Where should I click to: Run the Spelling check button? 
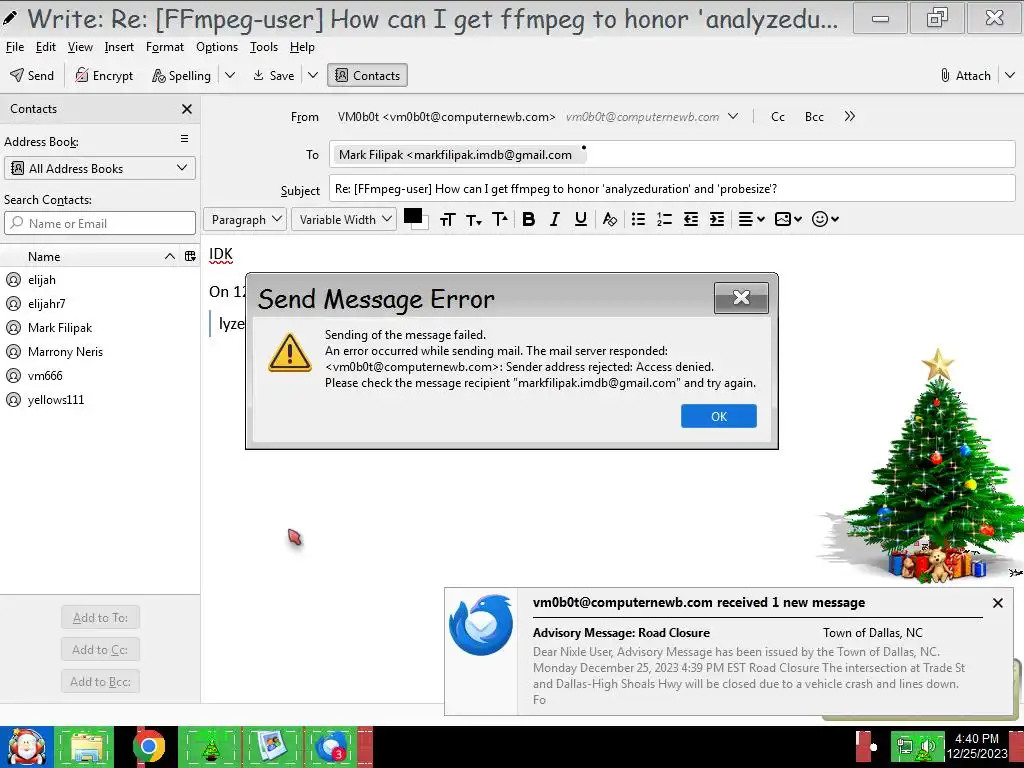(182, 76)
